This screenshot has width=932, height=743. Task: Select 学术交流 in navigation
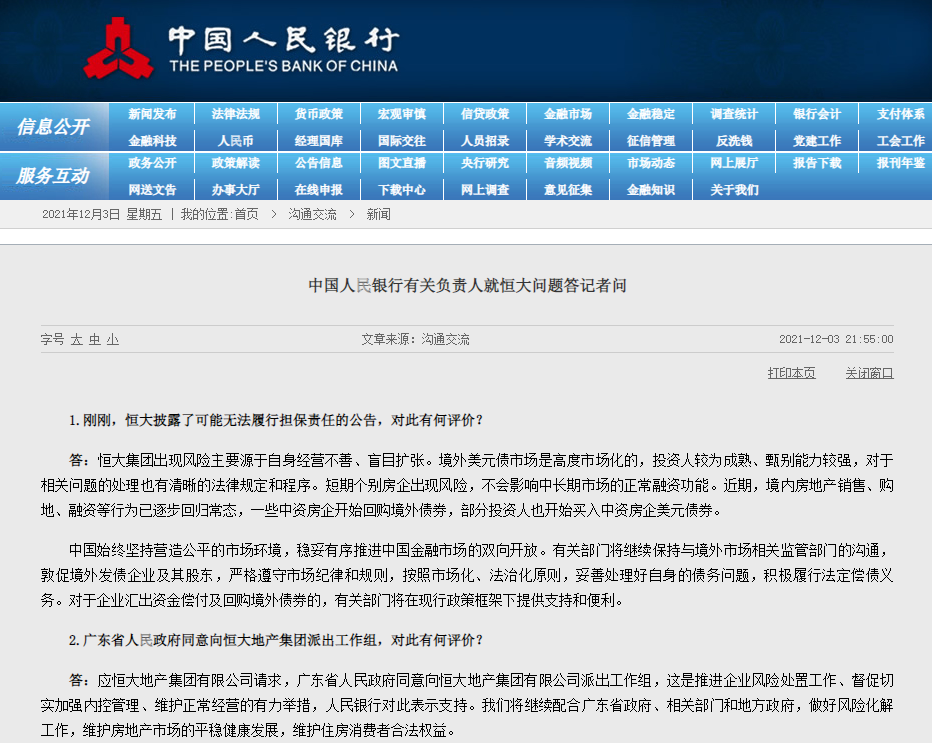[568, 141]
